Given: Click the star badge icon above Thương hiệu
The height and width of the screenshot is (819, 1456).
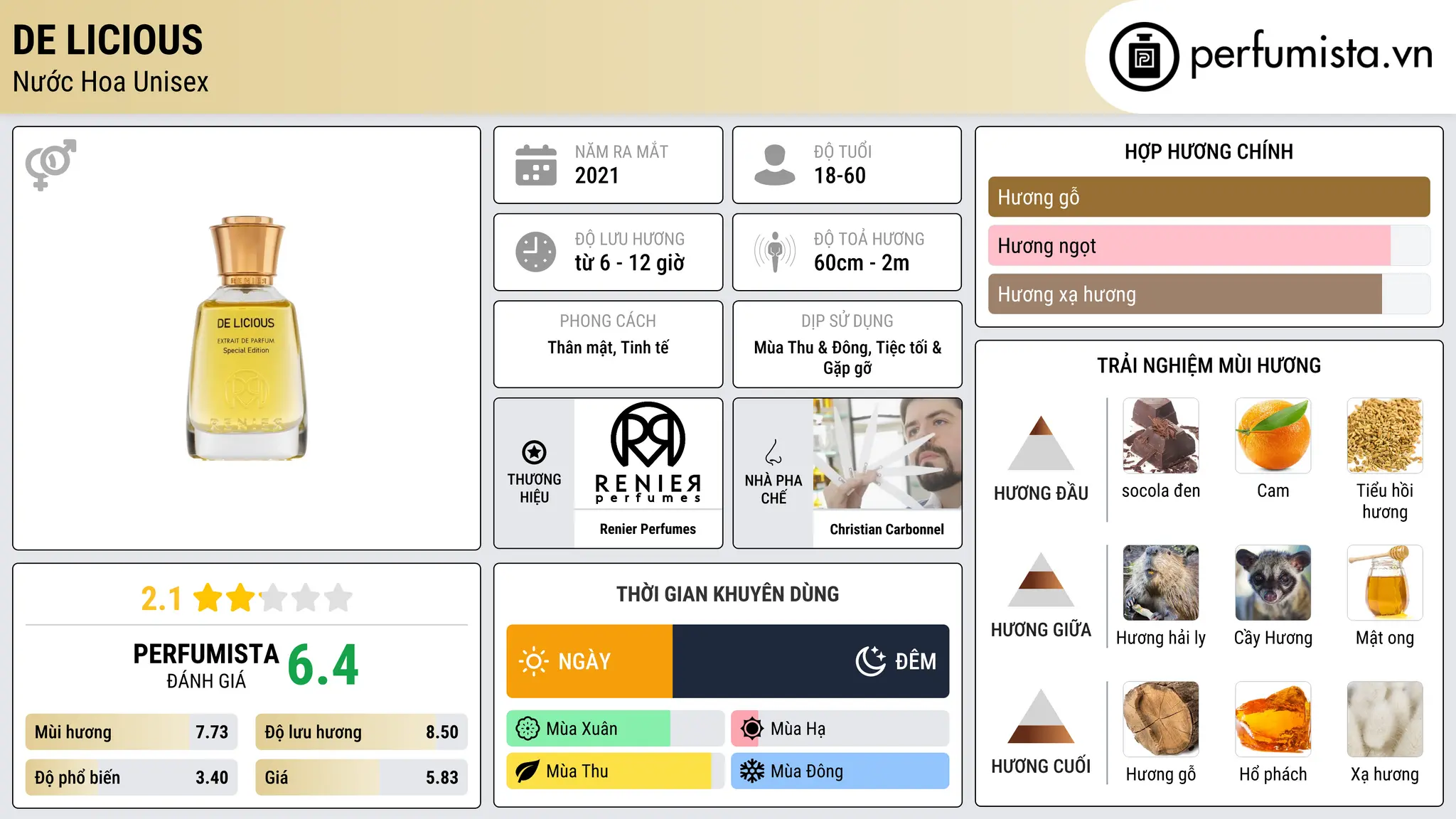Looking at the screenshot, I should click(534, 452).
